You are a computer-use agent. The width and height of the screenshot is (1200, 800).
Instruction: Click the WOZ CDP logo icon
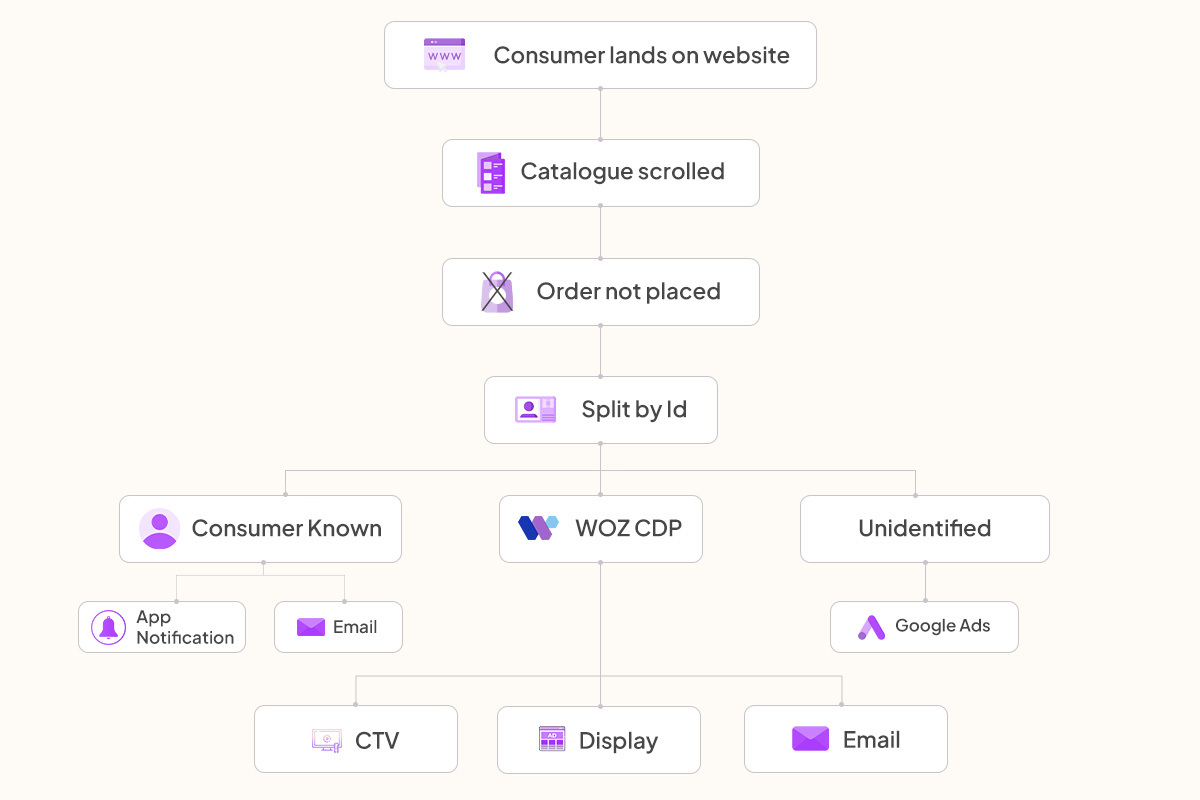click(538, 528)
